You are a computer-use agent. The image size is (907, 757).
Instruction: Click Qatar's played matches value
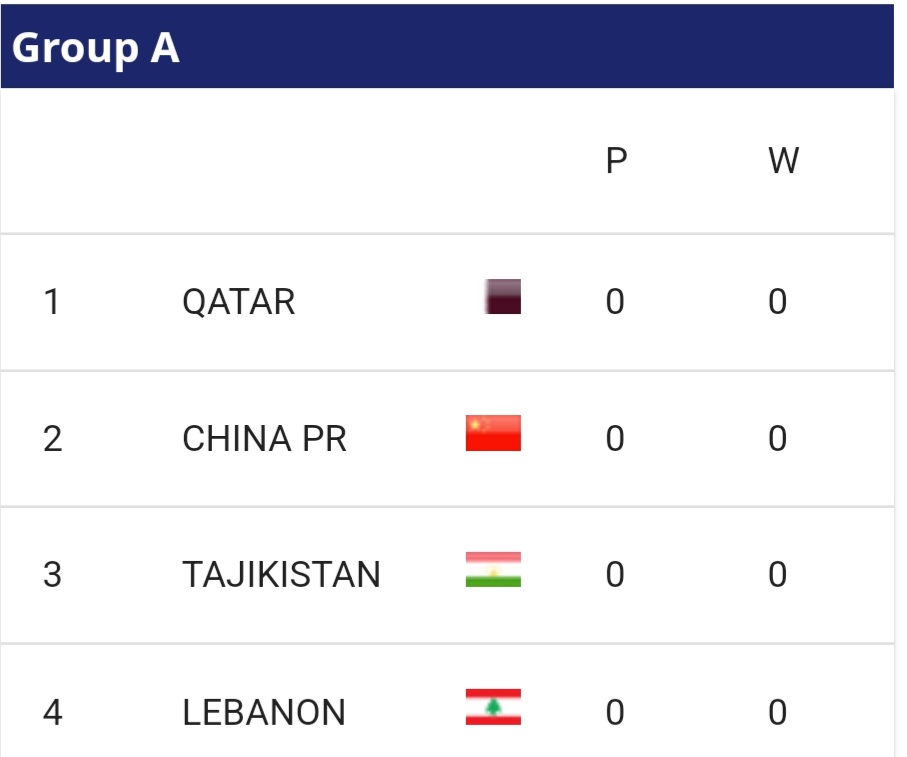click(x=615, y=302)
